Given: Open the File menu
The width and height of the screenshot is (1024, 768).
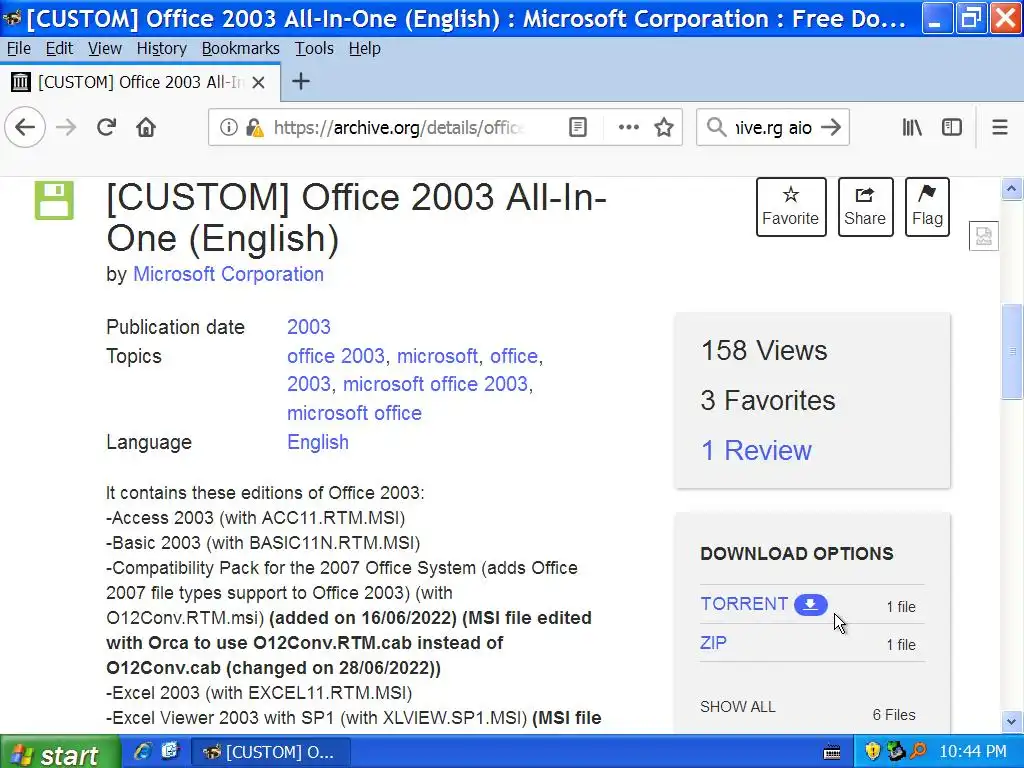Looking at the screenshot, I should [19, 48].
